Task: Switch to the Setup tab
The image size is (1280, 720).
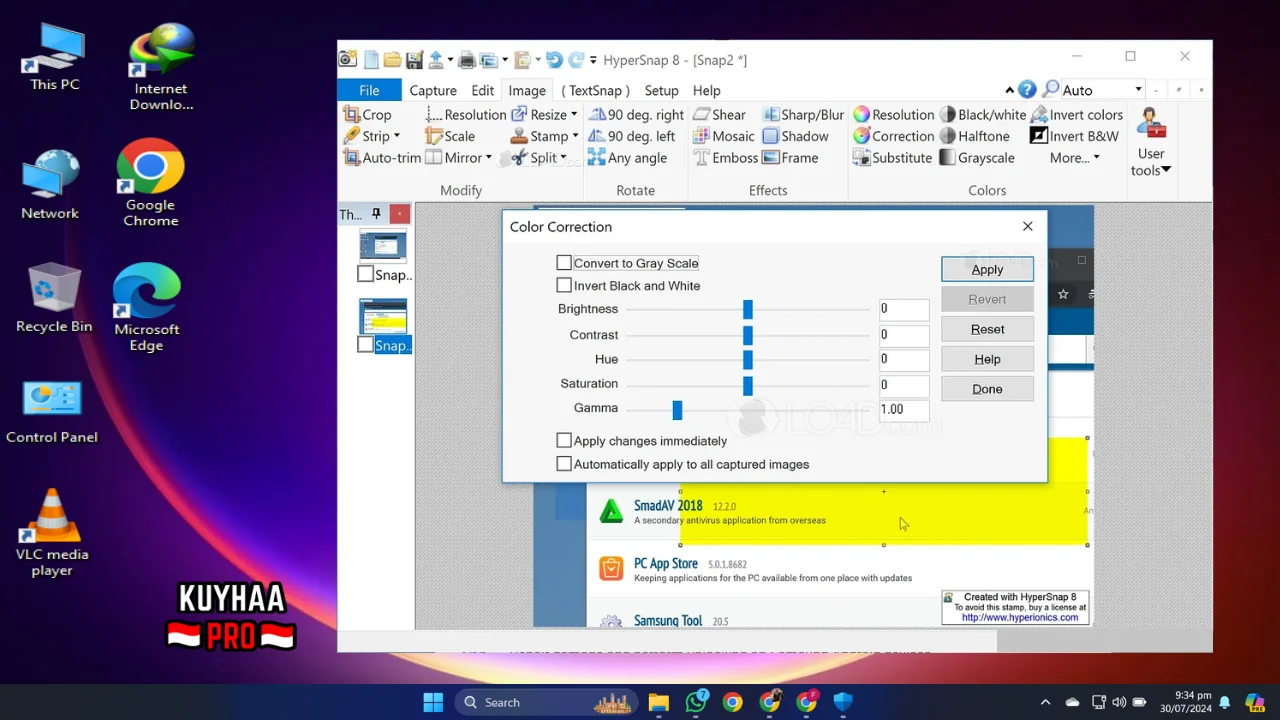Action: [x=661, y=90]
